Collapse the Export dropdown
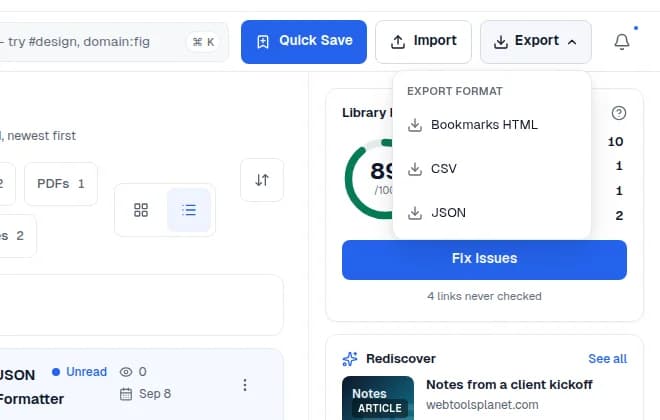The image size is (660, 420). click(x=535, y=42)
